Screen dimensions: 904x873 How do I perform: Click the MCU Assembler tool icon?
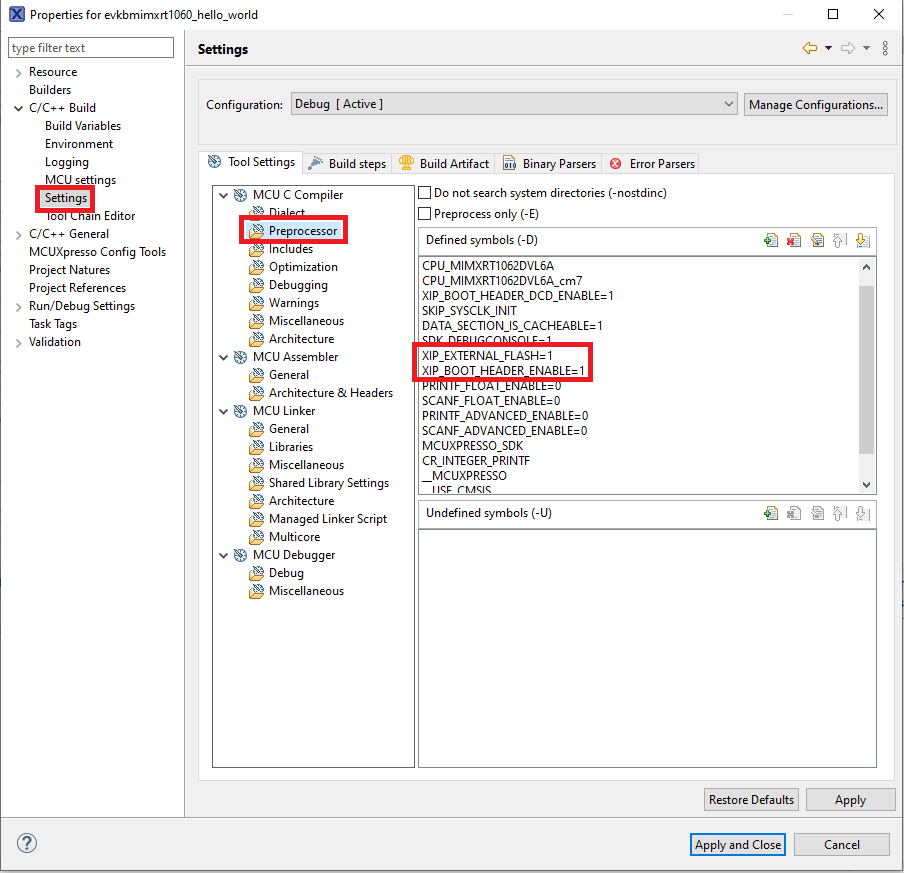(240, 357)
